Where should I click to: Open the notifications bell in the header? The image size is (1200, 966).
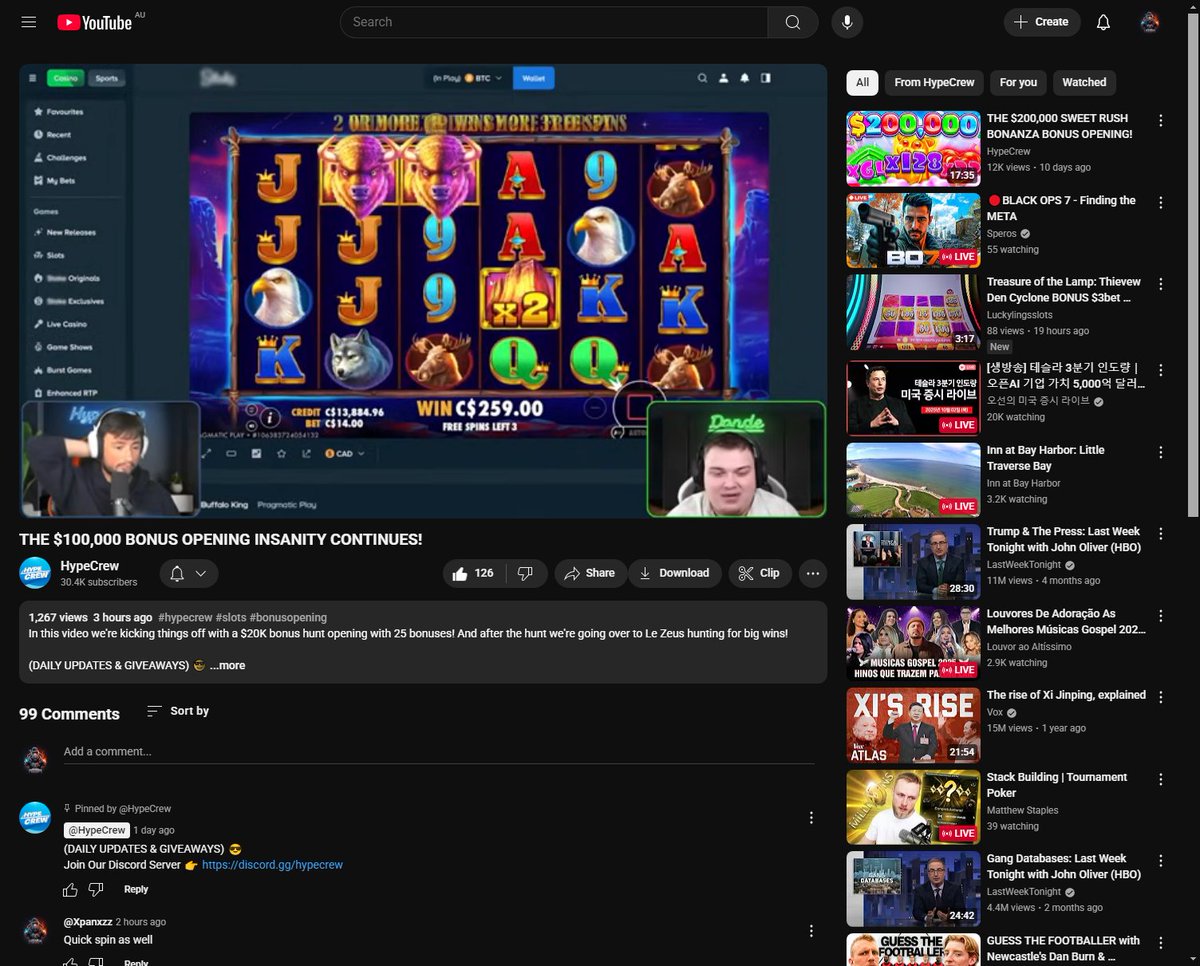coord(1104,22)
